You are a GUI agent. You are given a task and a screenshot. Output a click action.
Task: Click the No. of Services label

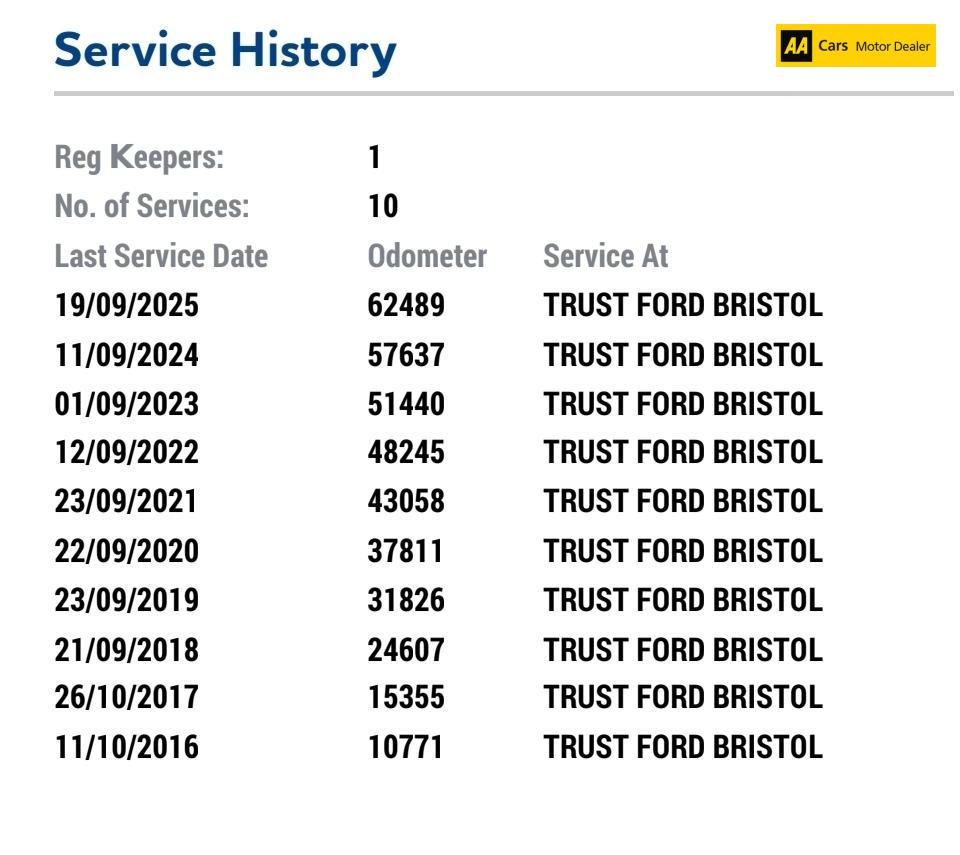point(151,207)
